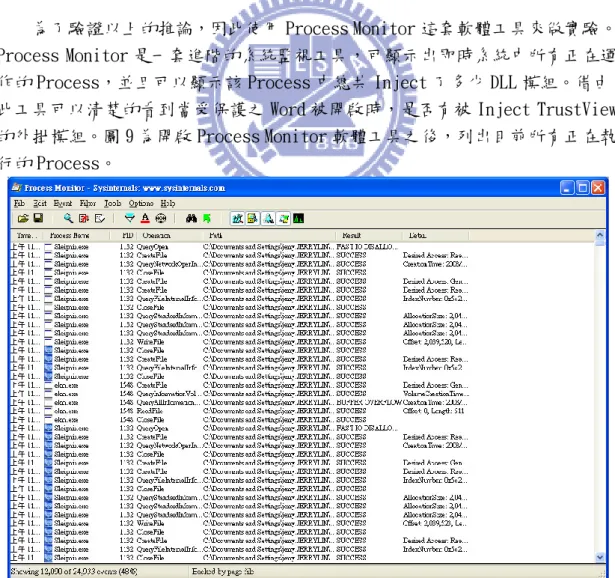
Task: Toggle Autoscroll toolbar icon
Action: pos(84,218)
